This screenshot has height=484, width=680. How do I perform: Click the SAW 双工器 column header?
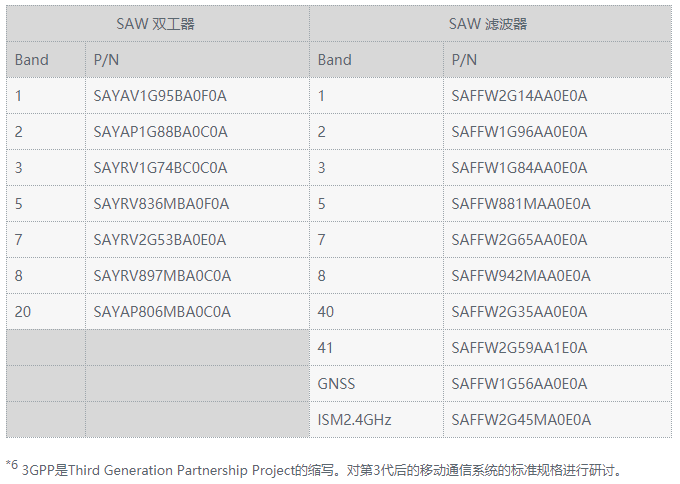157,24
